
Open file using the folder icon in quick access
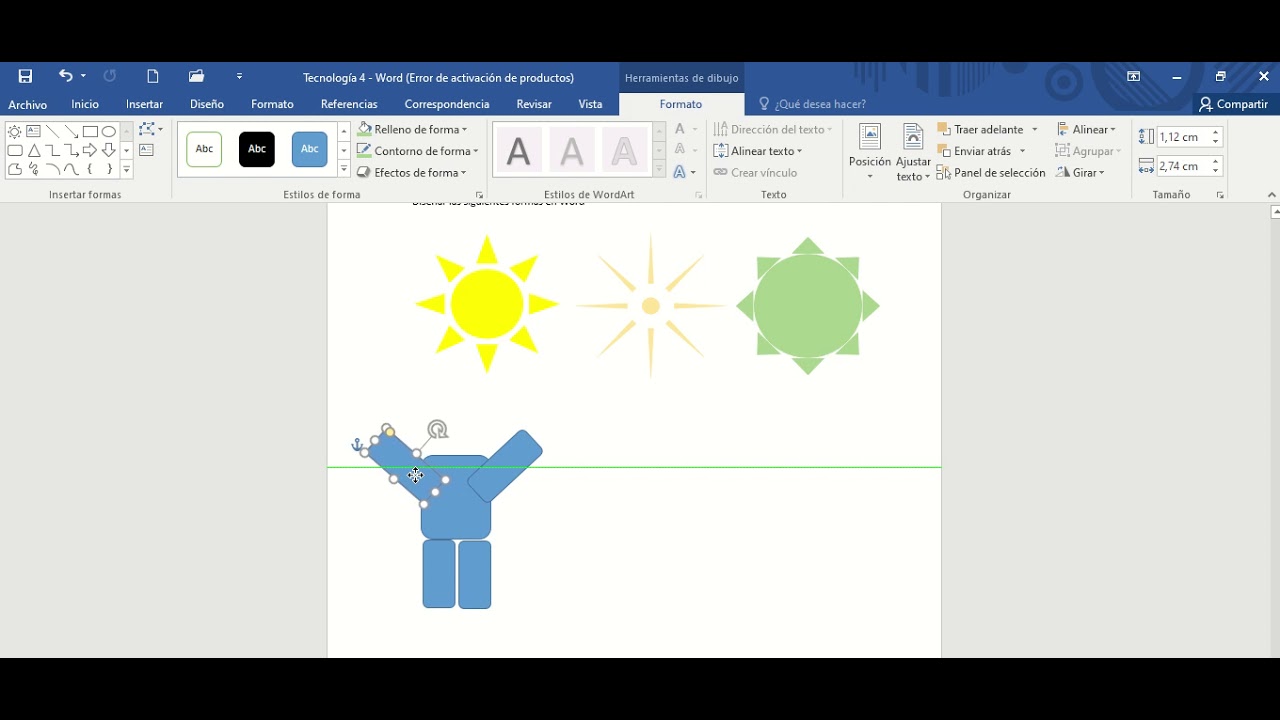(x=196, y=76)
